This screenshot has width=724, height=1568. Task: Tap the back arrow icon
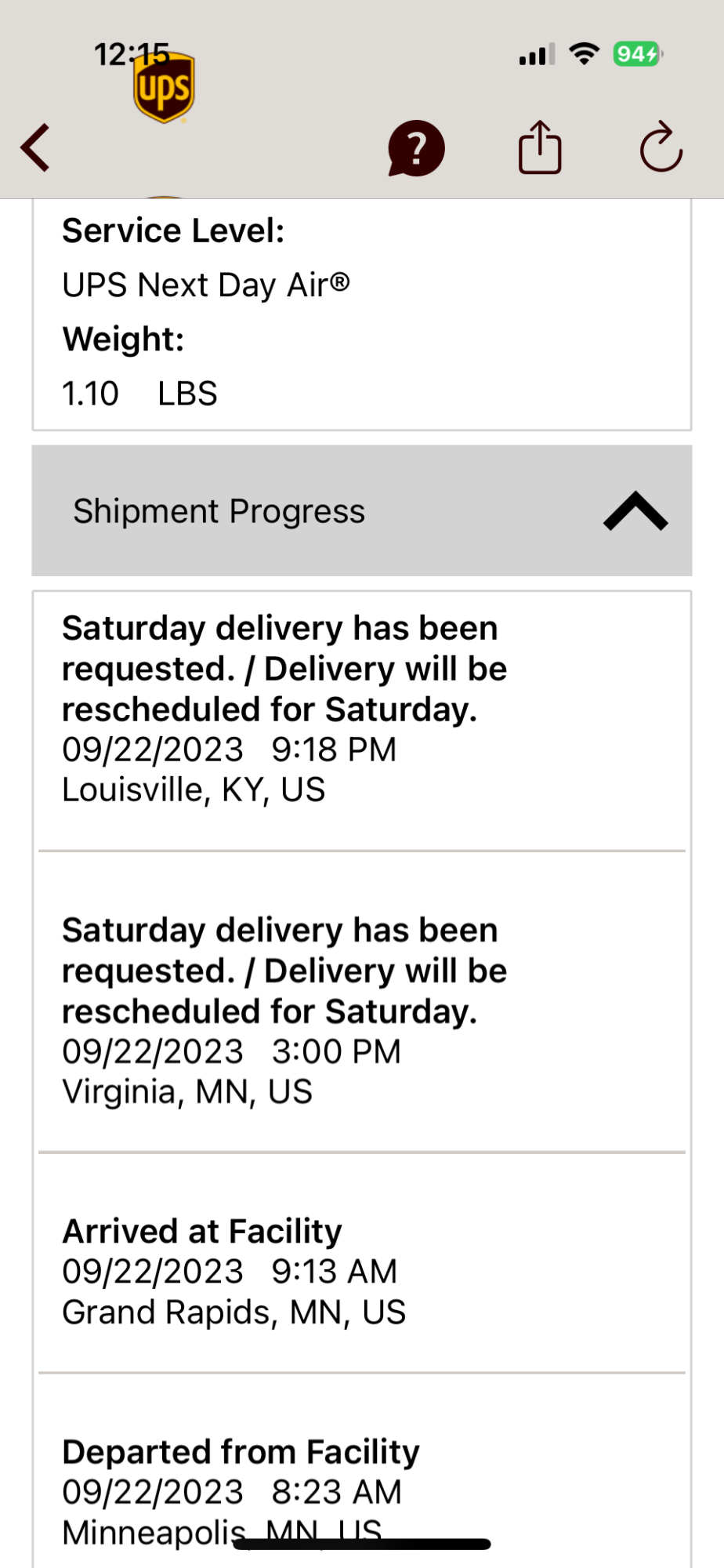click(36, 147)
